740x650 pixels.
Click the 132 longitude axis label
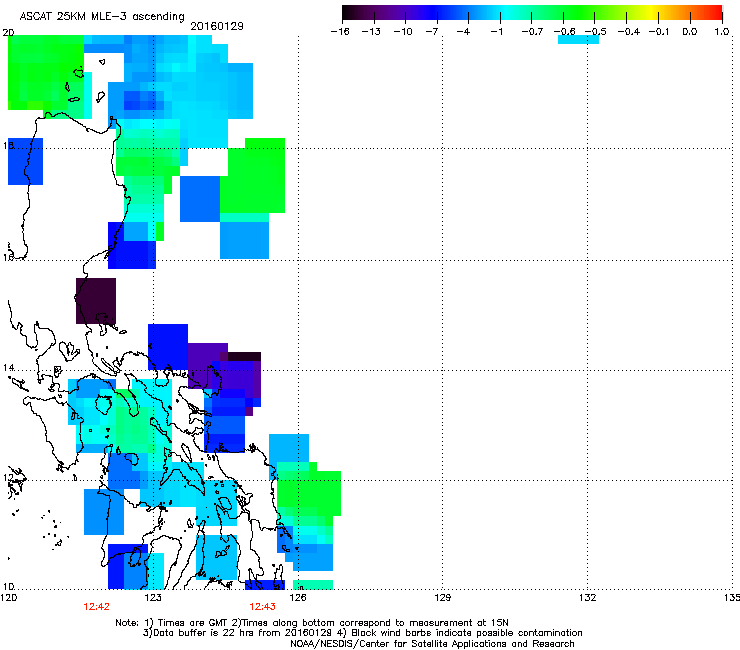point(587,598)
